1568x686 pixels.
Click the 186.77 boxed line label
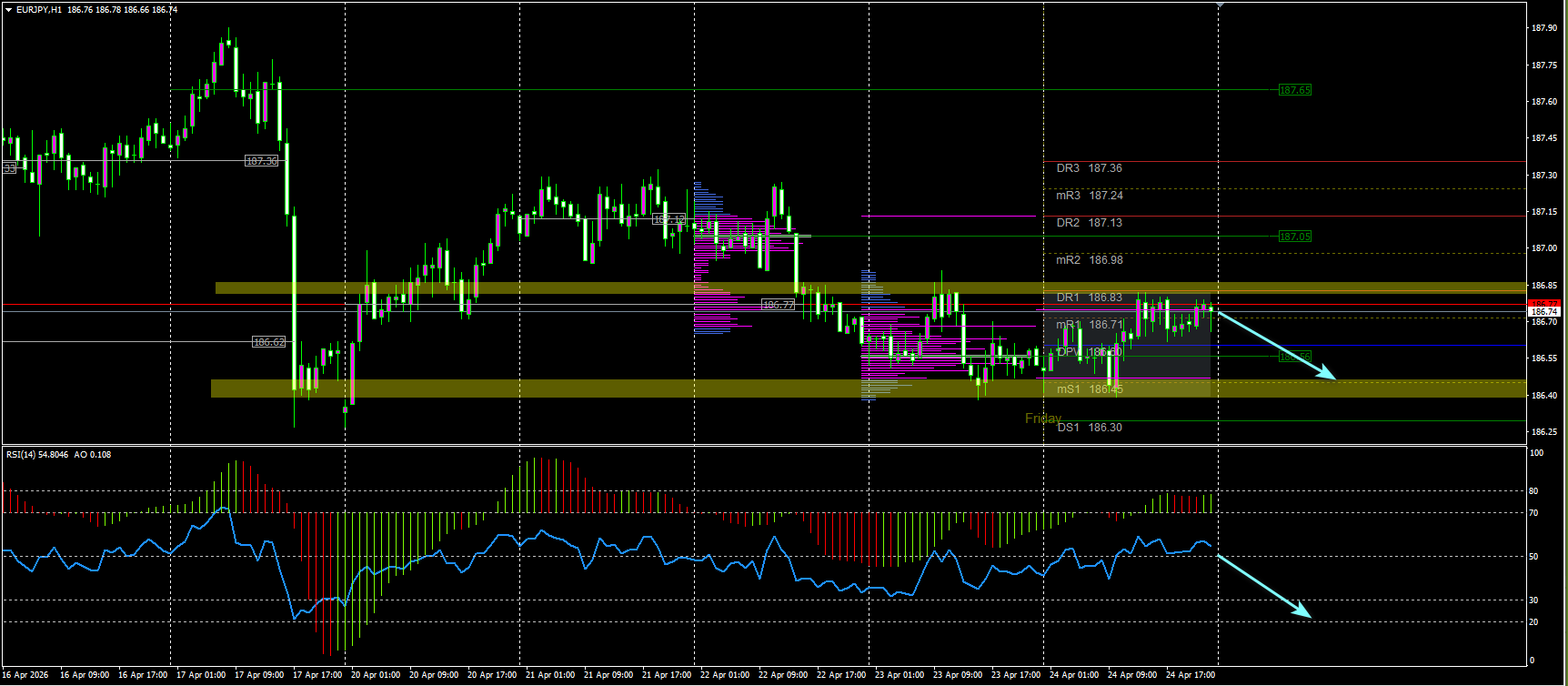pyautogui.click(x=778, y=305)
